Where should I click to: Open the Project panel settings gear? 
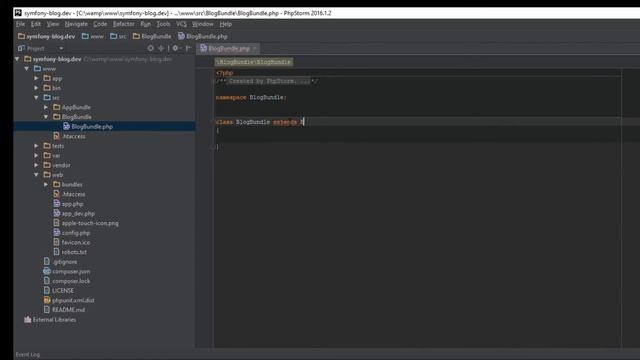(x=176, y=48)
